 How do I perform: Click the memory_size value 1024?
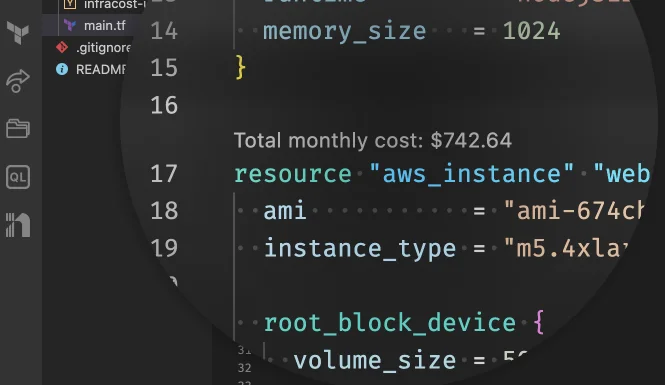pyautogui.click(x=531, y=31)
